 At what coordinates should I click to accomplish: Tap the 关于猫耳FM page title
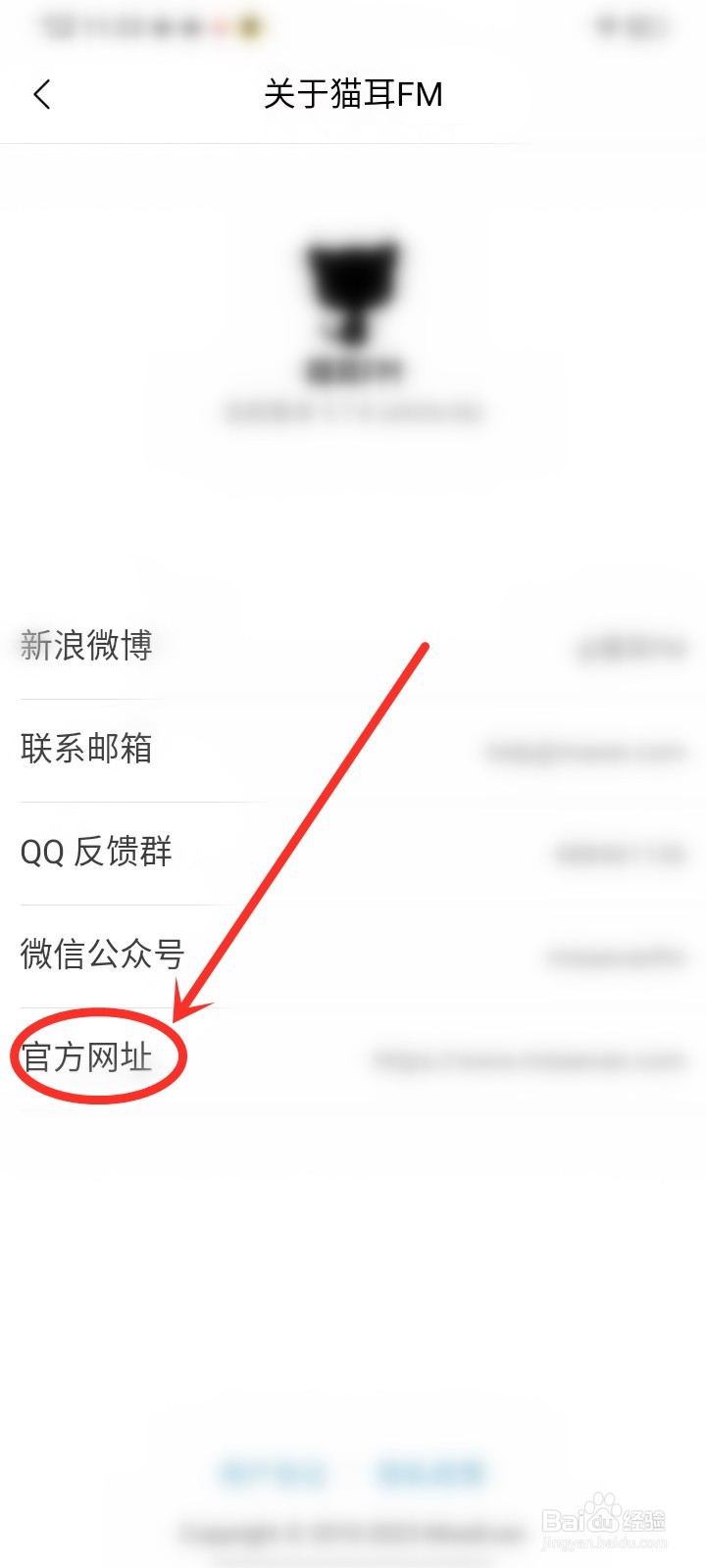pos(353,94)
